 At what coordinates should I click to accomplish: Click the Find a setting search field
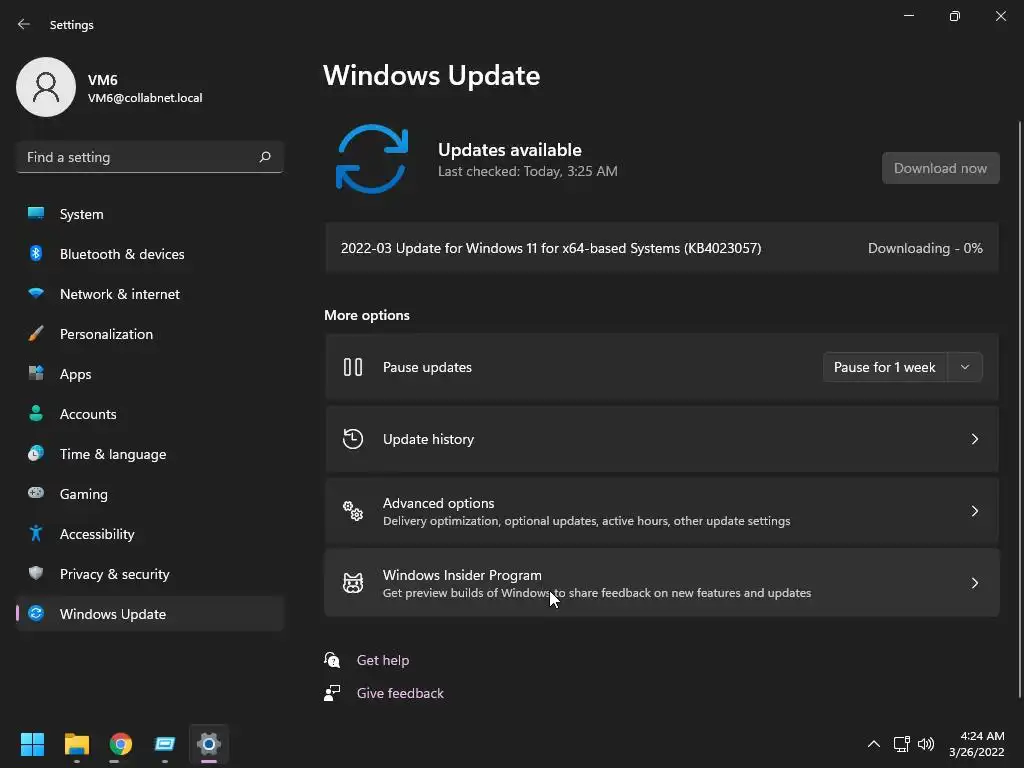(x=150, y=157)
